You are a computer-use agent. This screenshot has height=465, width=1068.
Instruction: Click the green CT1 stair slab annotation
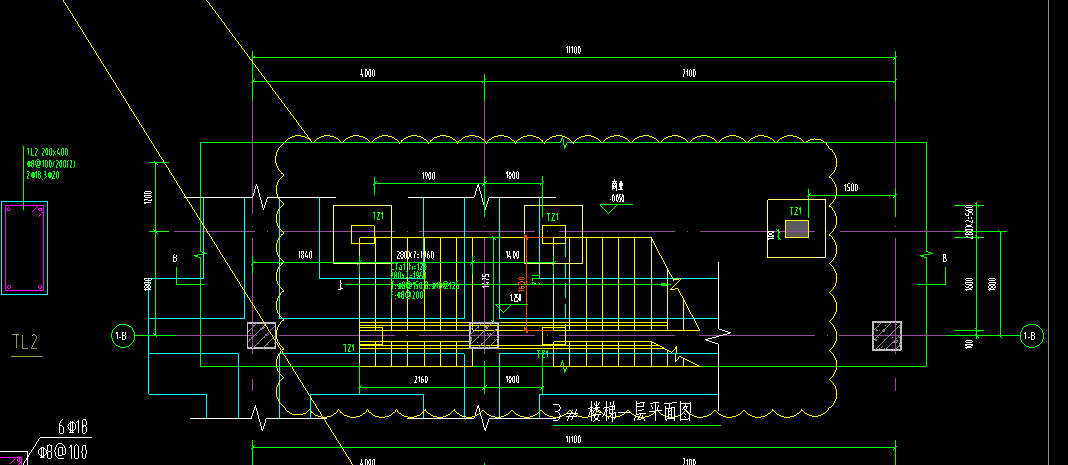(x=424, y=281)
